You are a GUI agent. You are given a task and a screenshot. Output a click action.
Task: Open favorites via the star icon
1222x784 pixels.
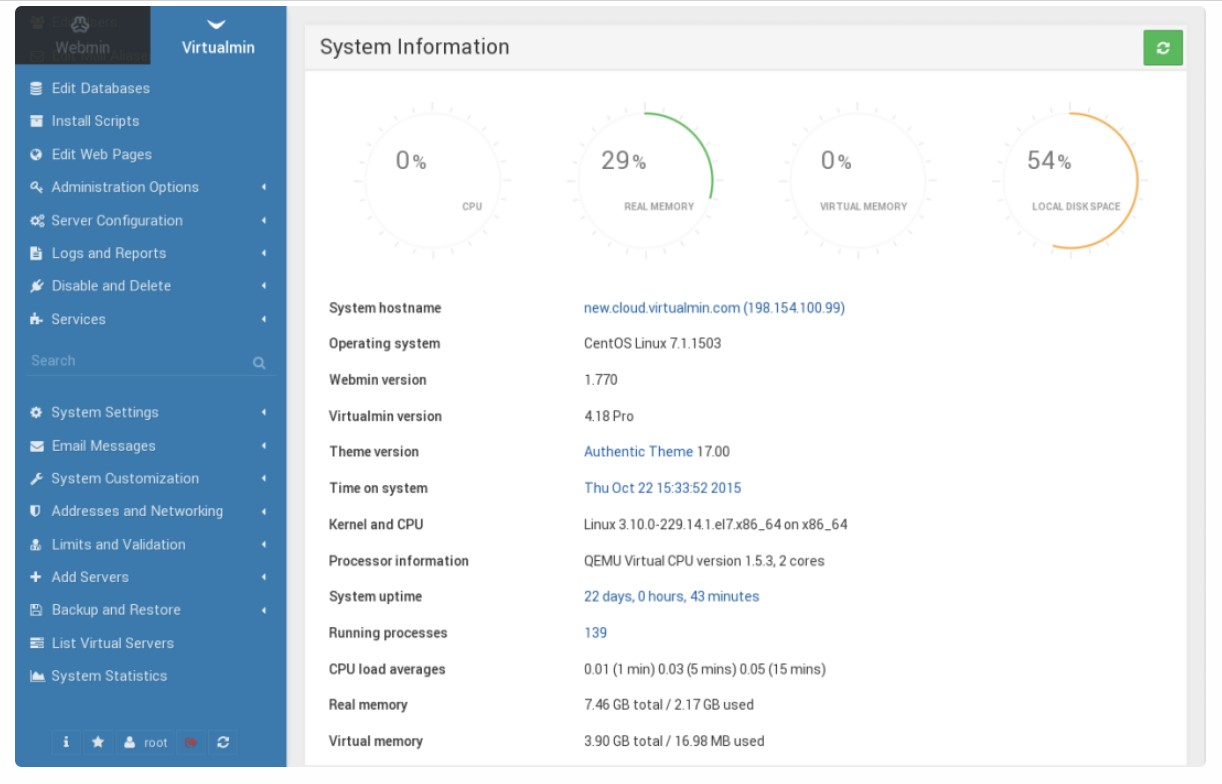coord(98,742)
